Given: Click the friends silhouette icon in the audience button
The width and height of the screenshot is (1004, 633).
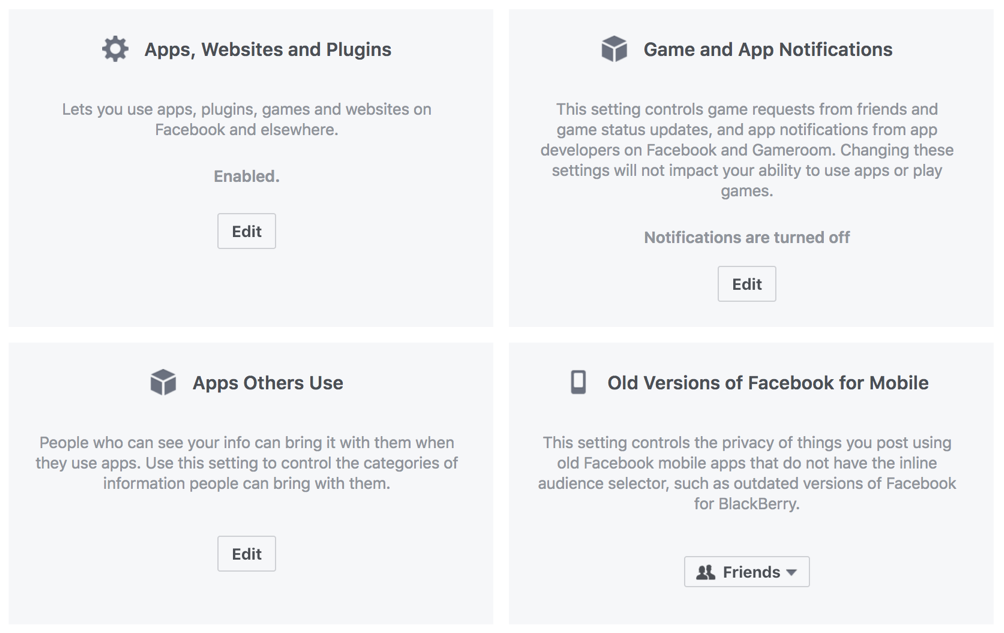Looking at the screenshot, I should [x=706, y=572].
